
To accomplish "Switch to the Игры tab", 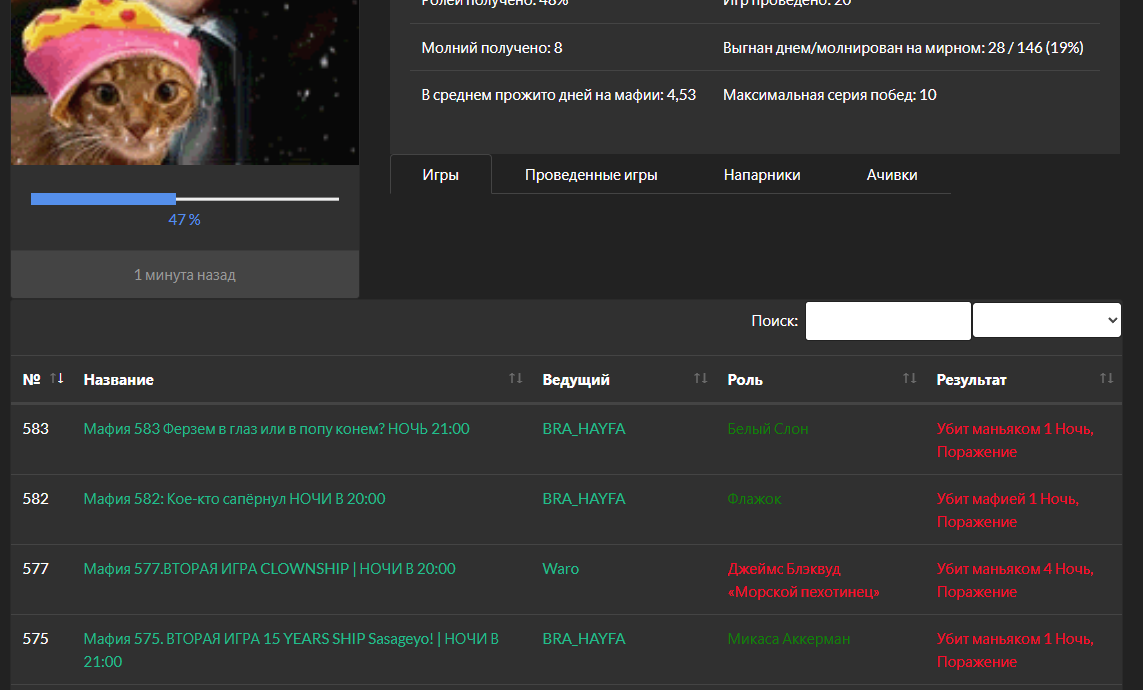I will (x=441, y=175).
